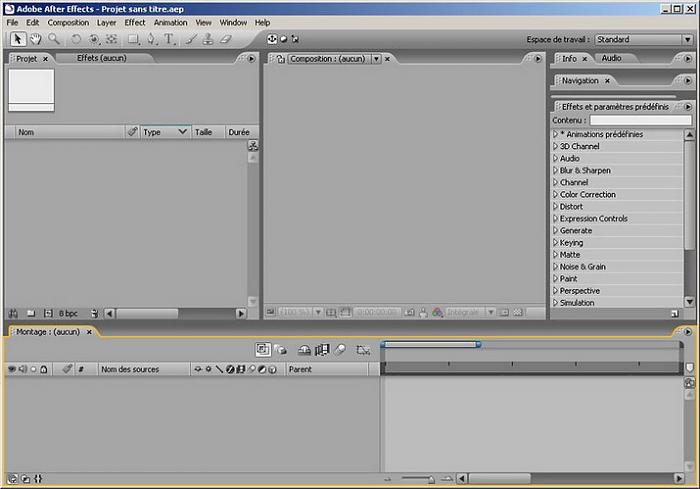The image size is (700, 489).
Task: Create new folder in Projet panel
Action: (x=31, y=313)
